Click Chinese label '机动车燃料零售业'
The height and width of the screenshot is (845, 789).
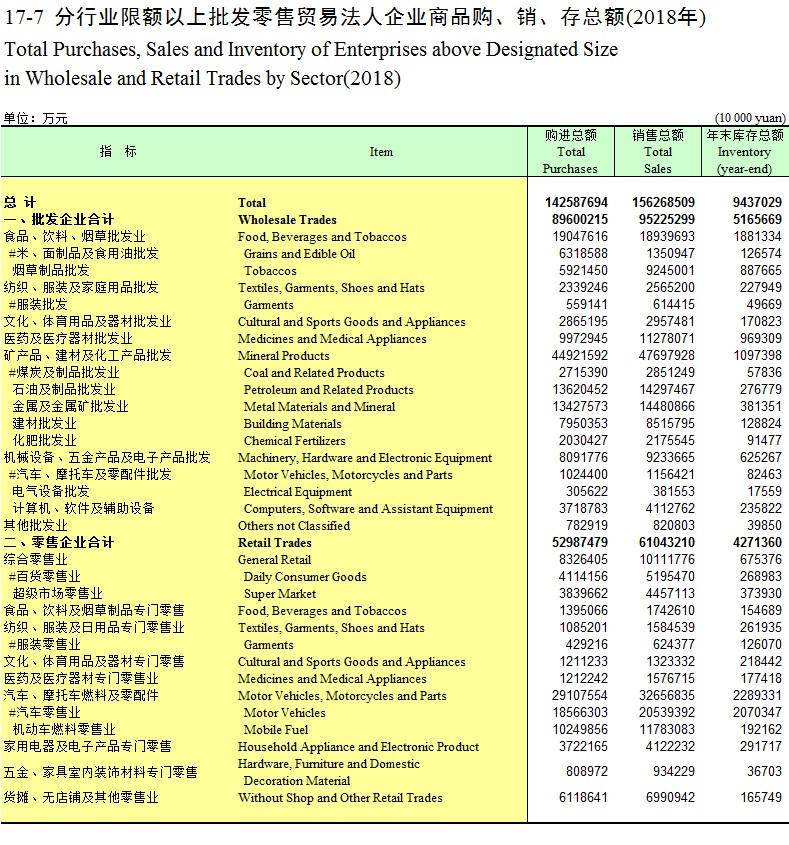[x=64, y=730]
